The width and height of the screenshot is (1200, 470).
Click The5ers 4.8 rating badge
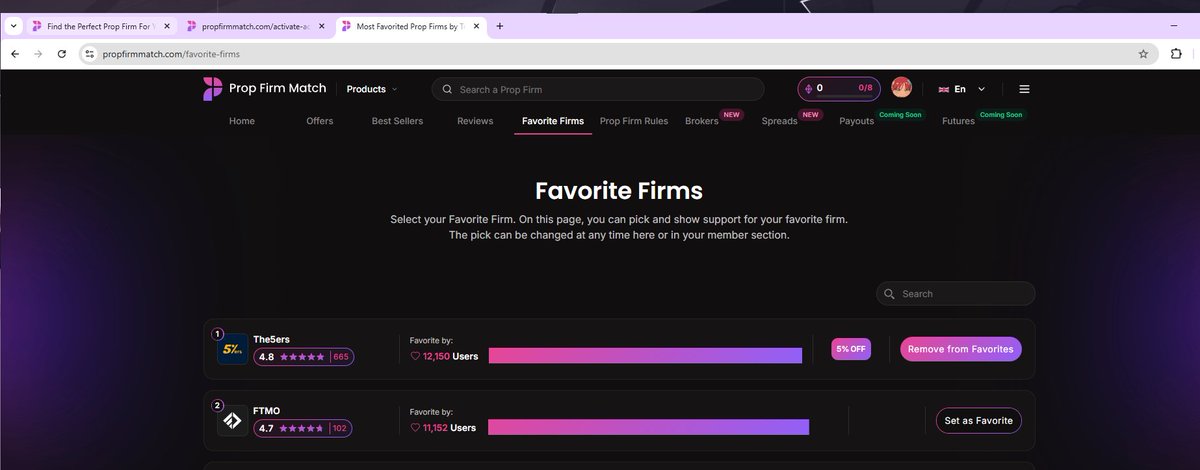tap(303, 357)
